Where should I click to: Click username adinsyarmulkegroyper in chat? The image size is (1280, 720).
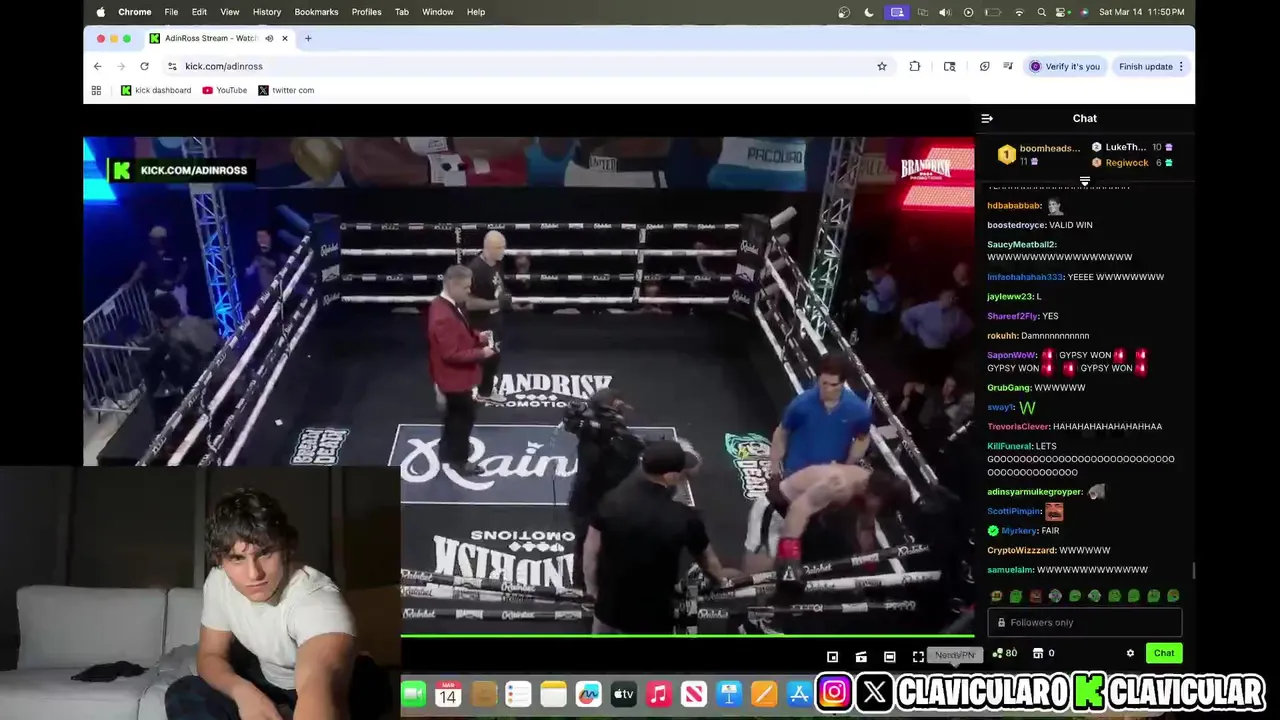click(1034, 492)
